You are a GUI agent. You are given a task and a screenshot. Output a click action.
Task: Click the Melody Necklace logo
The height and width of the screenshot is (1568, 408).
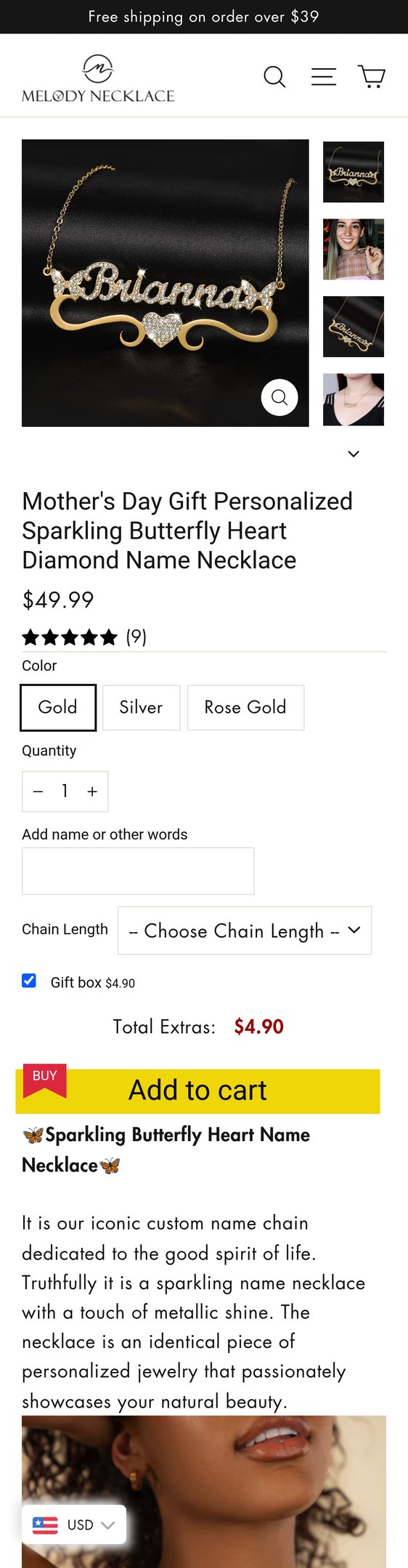coord(98,78)
